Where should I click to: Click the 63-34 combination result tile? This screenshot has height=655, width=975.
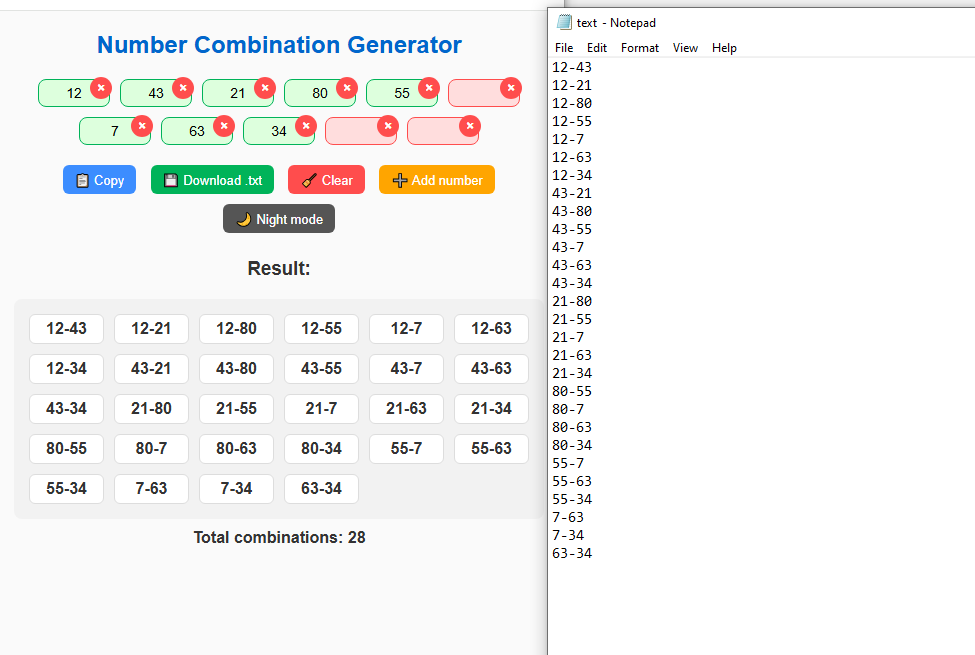pos(321,489)
